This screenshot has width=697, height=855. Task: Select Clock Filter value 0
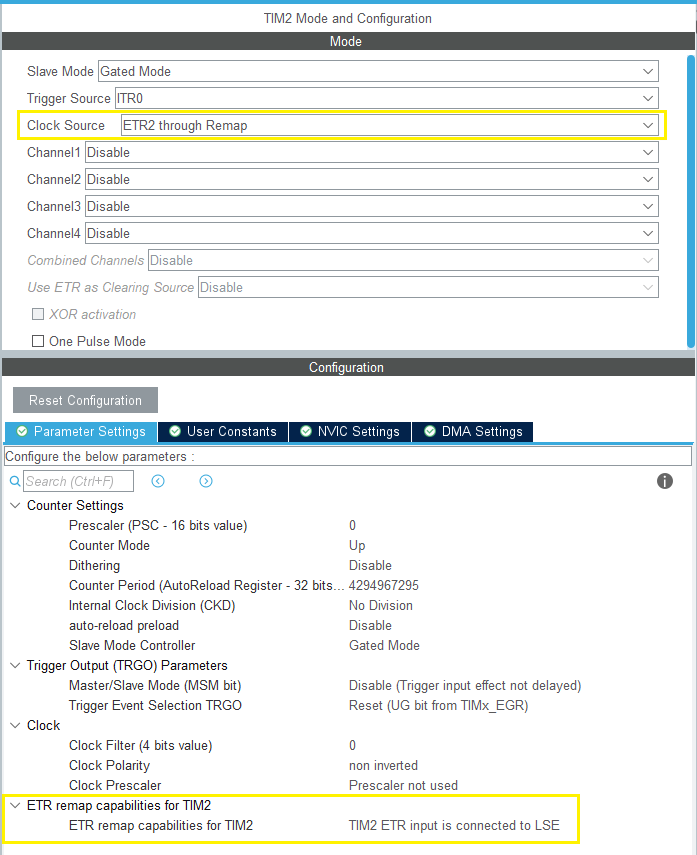tap(352, 745)
